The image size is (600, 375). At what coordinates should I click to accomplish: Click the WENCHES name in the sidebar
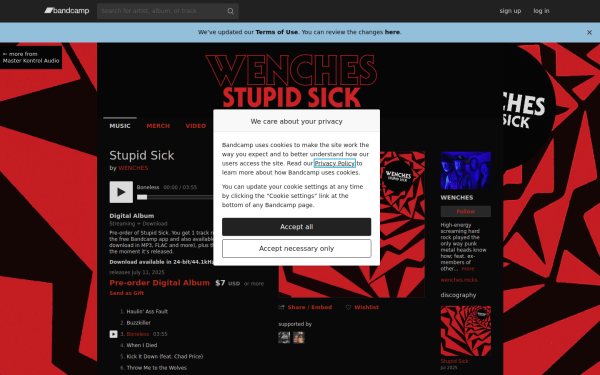[457, 198]
